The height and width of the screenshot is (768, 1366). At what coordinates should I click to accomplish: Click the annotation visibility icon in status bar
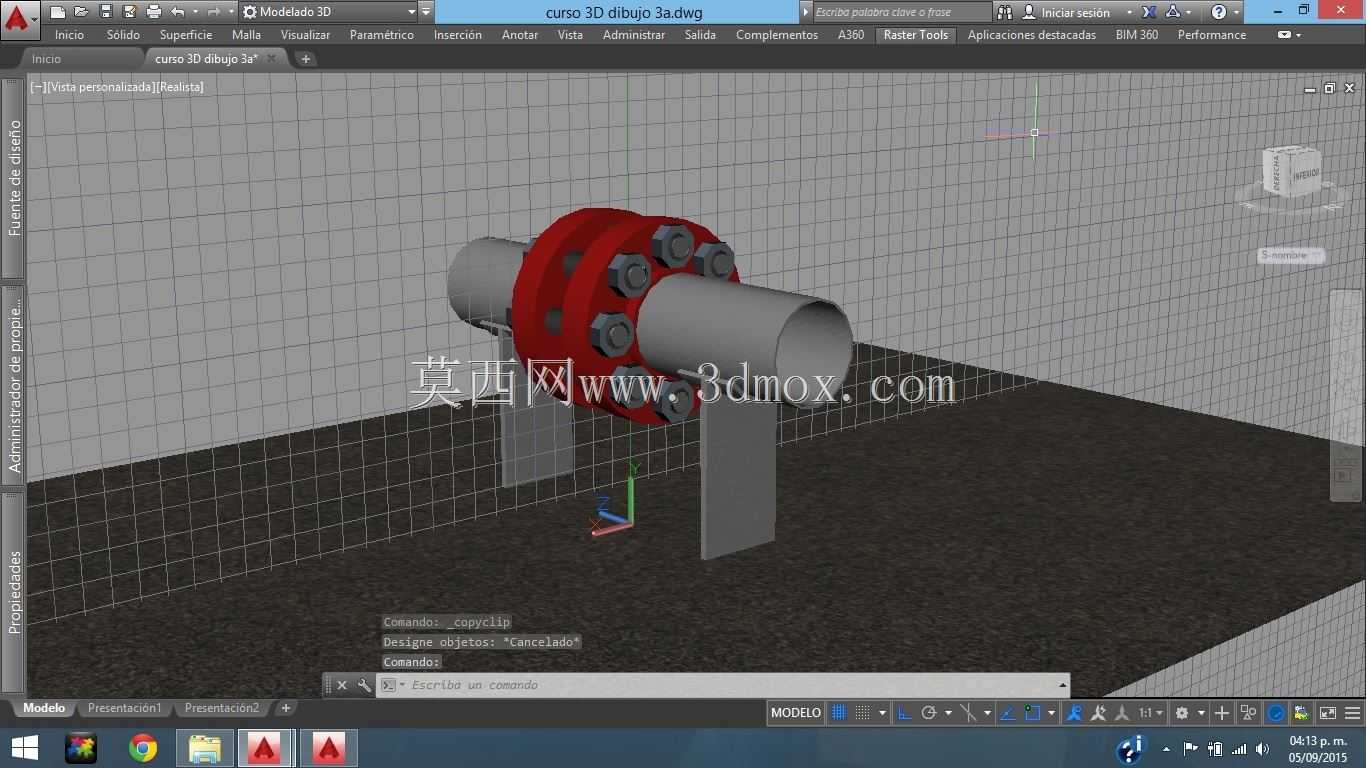1074,713
